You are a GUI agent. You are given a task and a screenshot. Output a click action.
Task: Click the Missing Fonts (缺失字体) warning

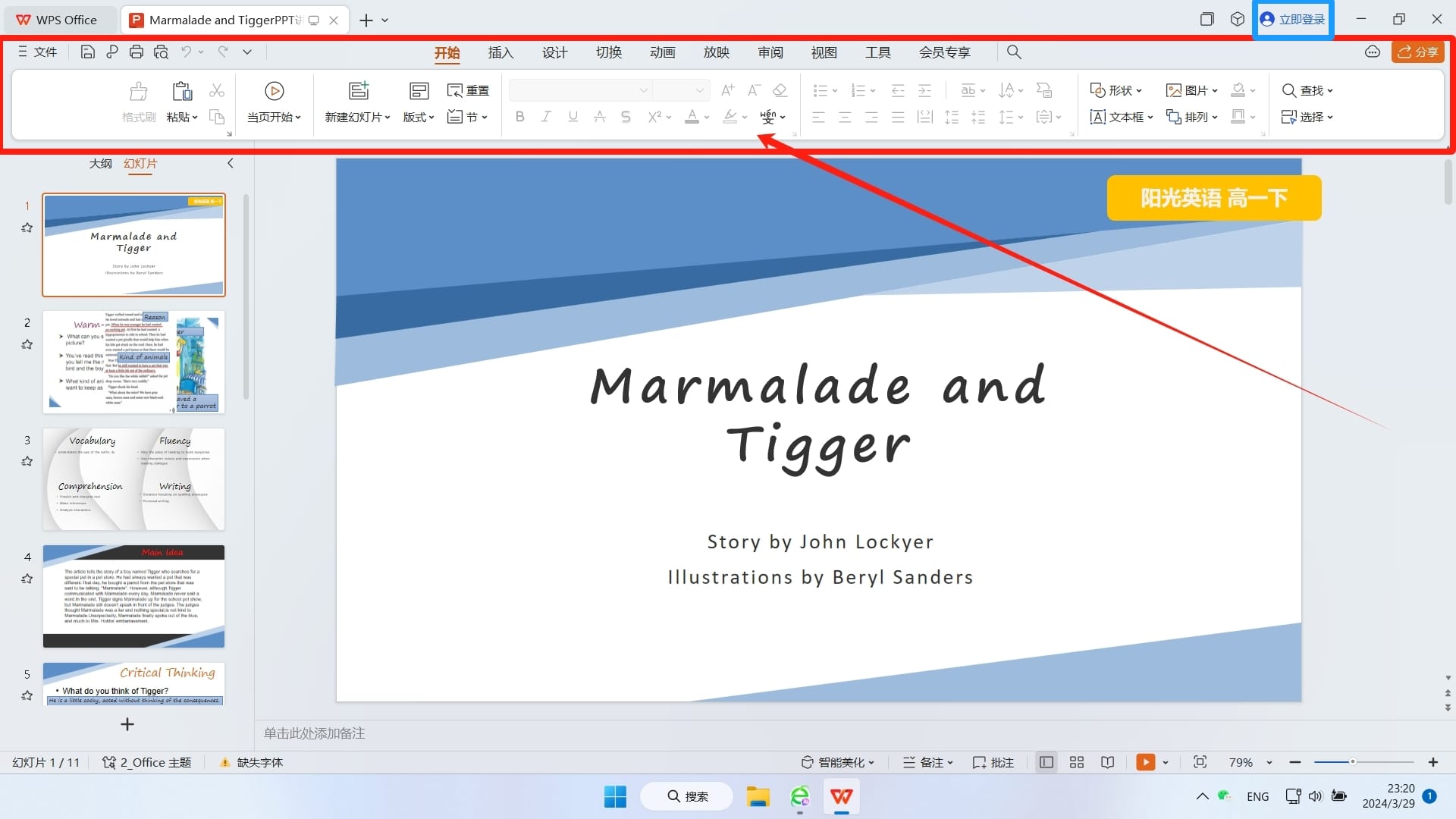[251, 762]
